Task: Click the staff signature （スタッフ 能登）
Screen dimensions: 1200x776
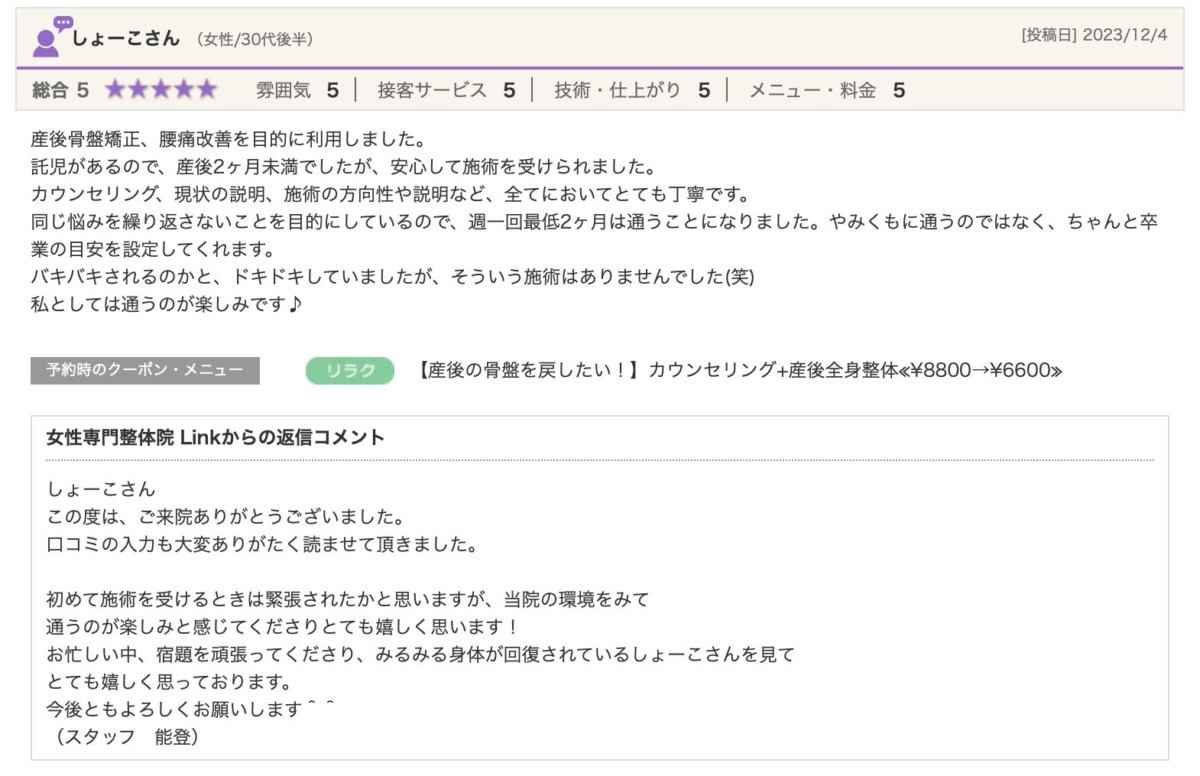Action: coord(127,737)
